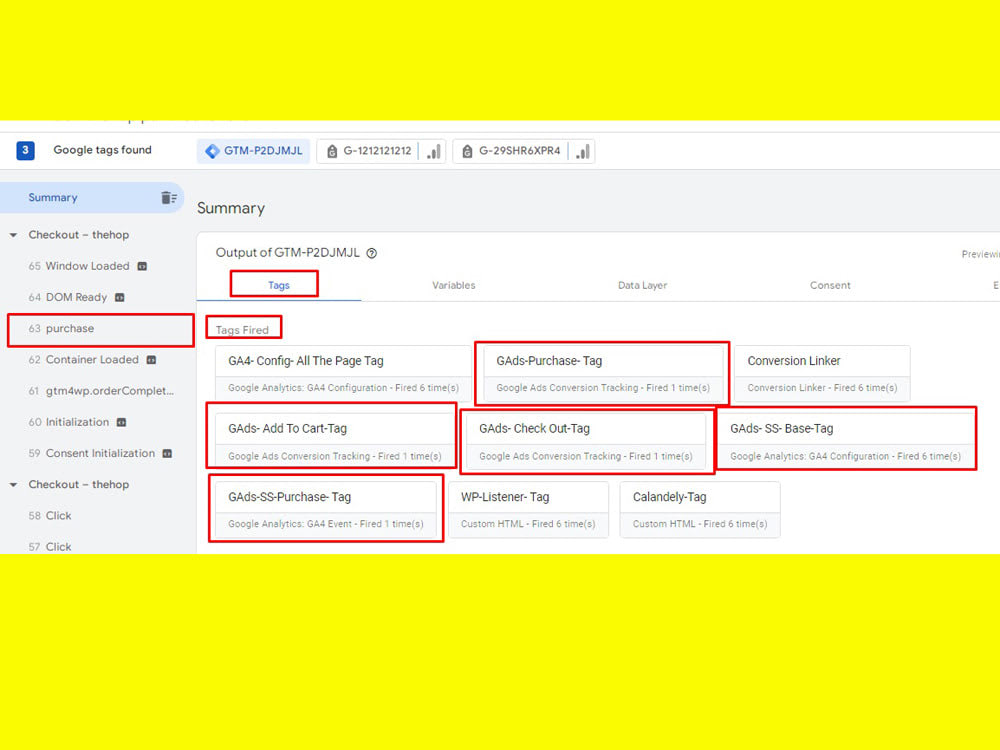The image size is (1000, 750).
Task: Open the G-29SHR6XPR4 Google tag
Action: click(519, 151)
